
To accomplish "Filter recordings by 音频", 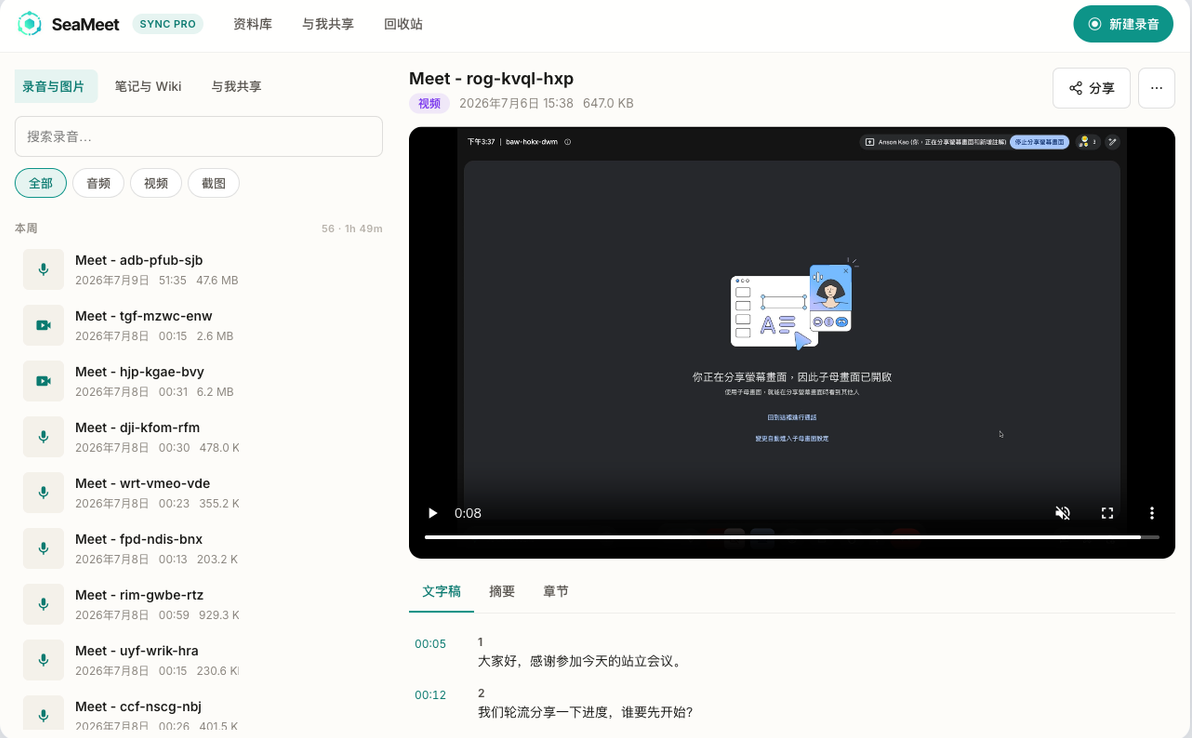I will pos(98,183).
